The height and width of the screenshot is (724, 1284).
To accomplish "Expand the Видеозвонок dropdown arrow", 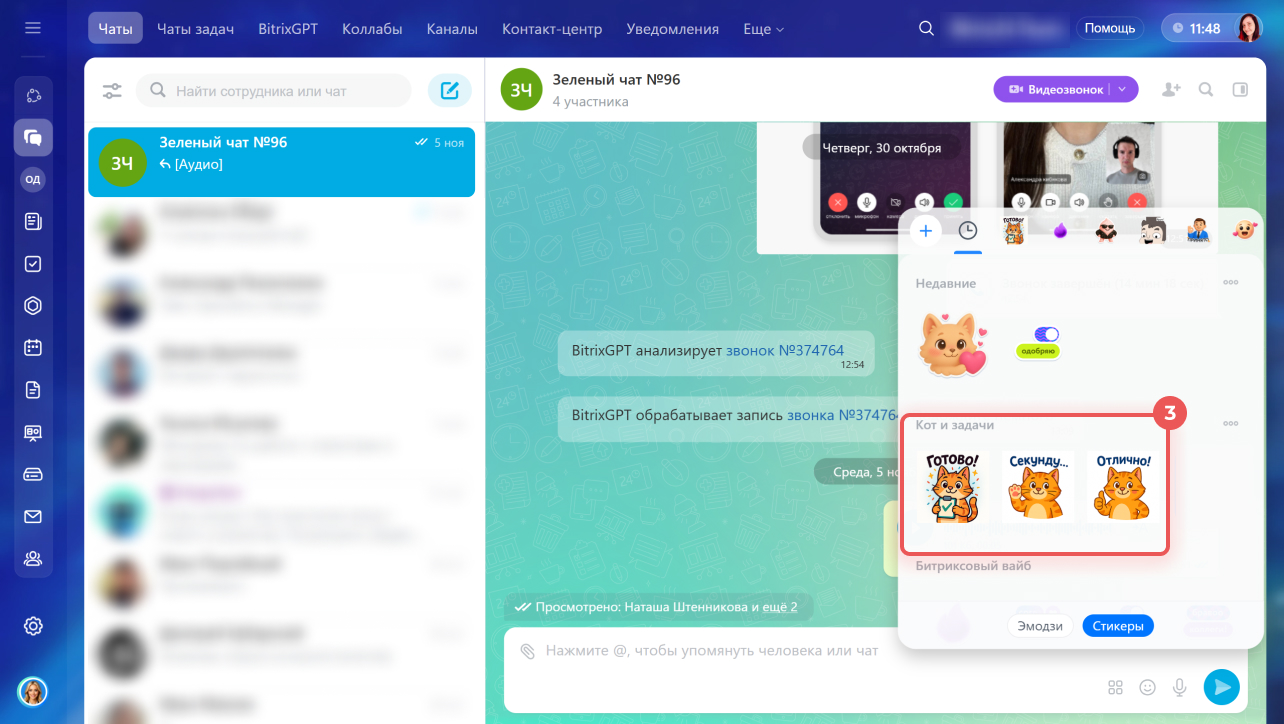I will 1123,90.
